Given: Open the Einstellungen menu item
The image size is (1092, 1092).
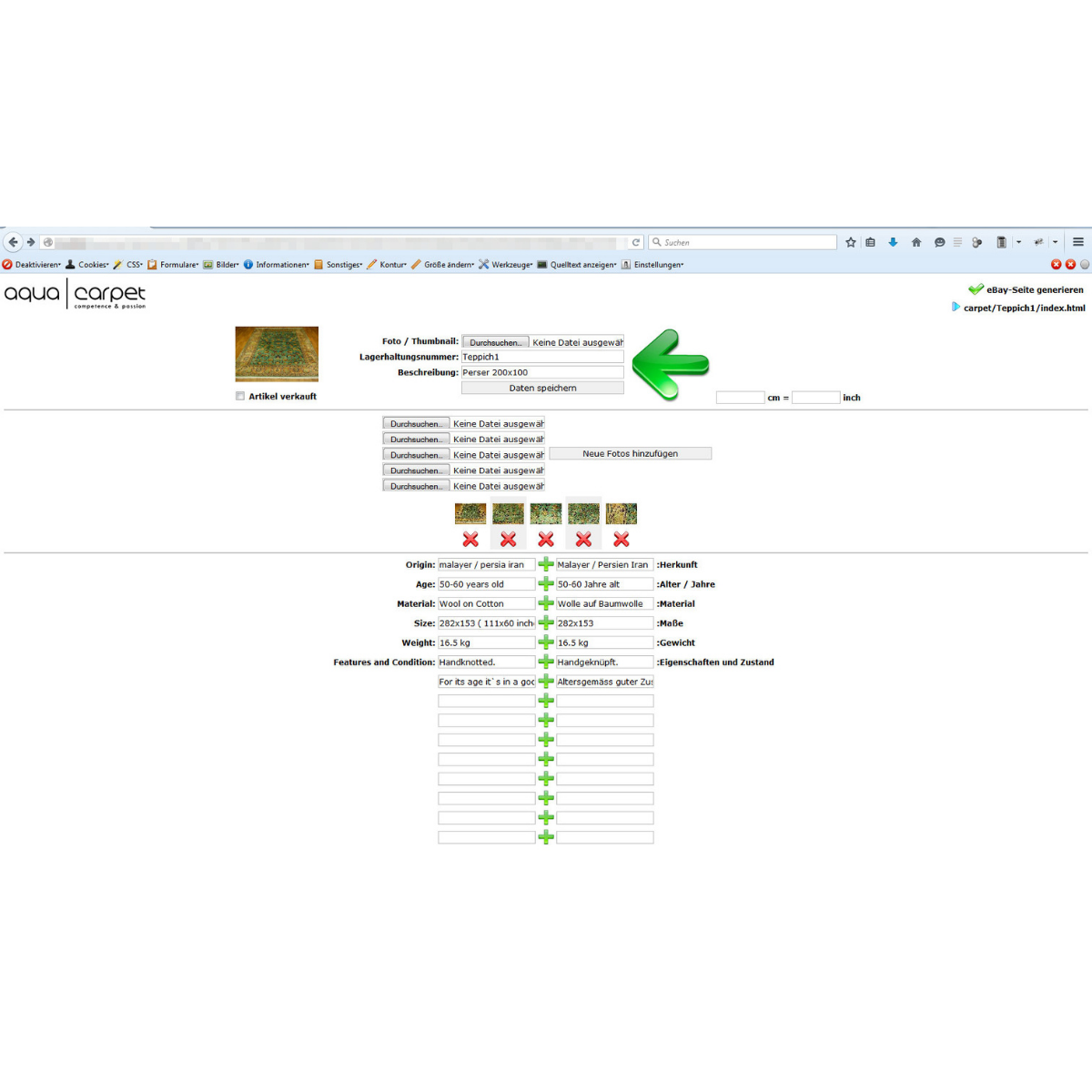Looking at the screenshot, I should coord(658,265).
